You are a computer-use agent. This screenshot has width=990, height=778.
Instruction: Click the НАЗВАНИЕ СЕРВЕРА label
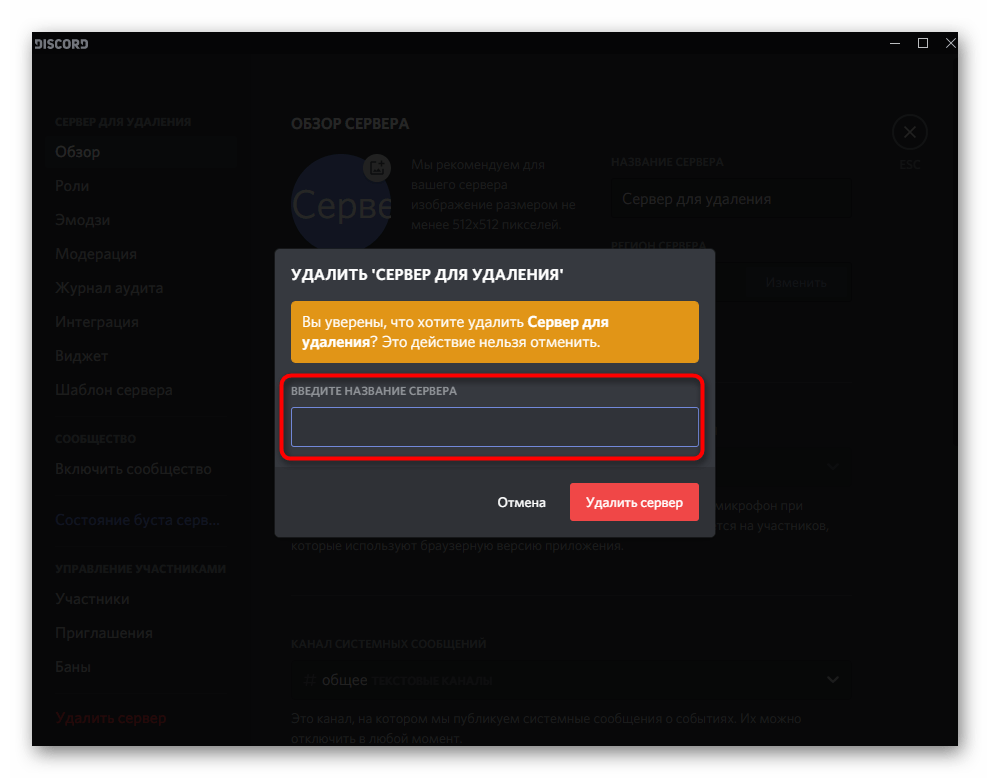[667, 162]
